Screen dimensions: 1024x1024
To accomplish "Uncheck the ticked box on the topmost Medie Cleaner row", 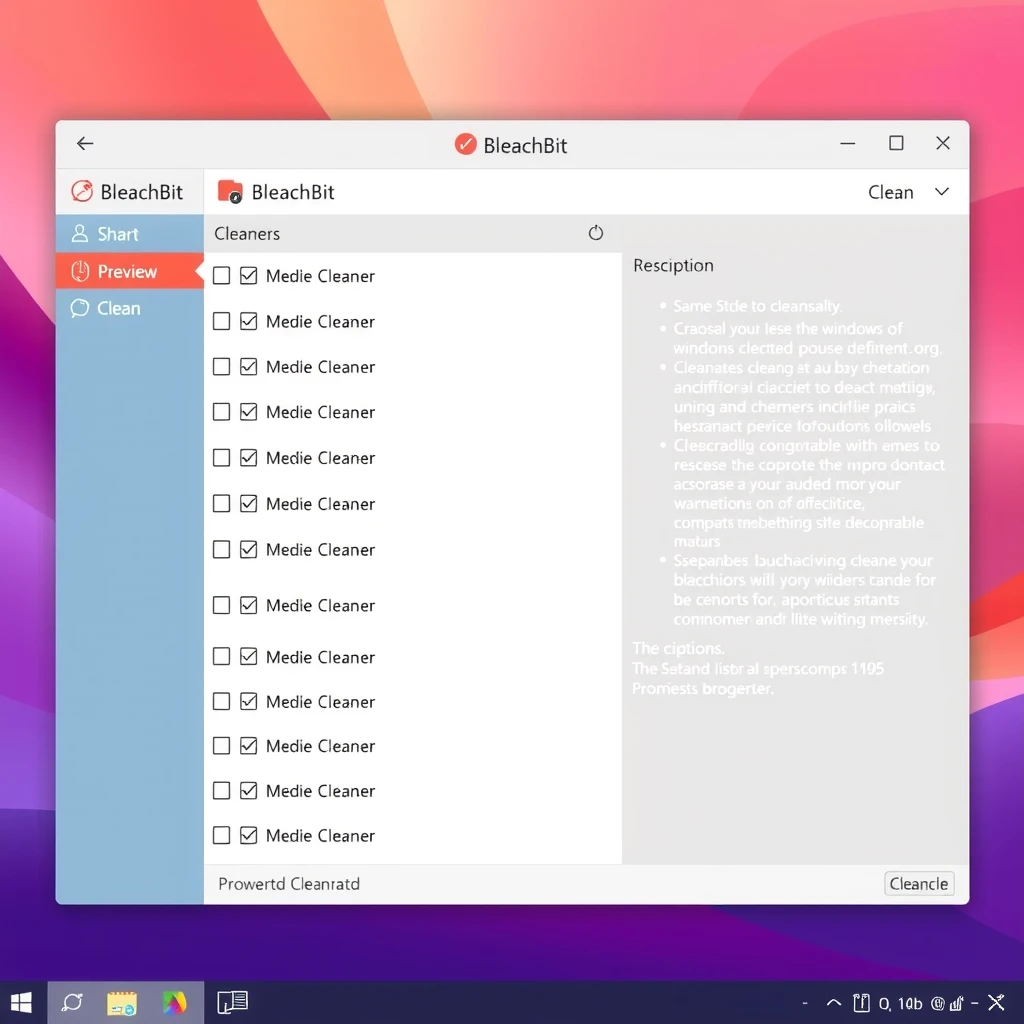I will tap(249, 276).
